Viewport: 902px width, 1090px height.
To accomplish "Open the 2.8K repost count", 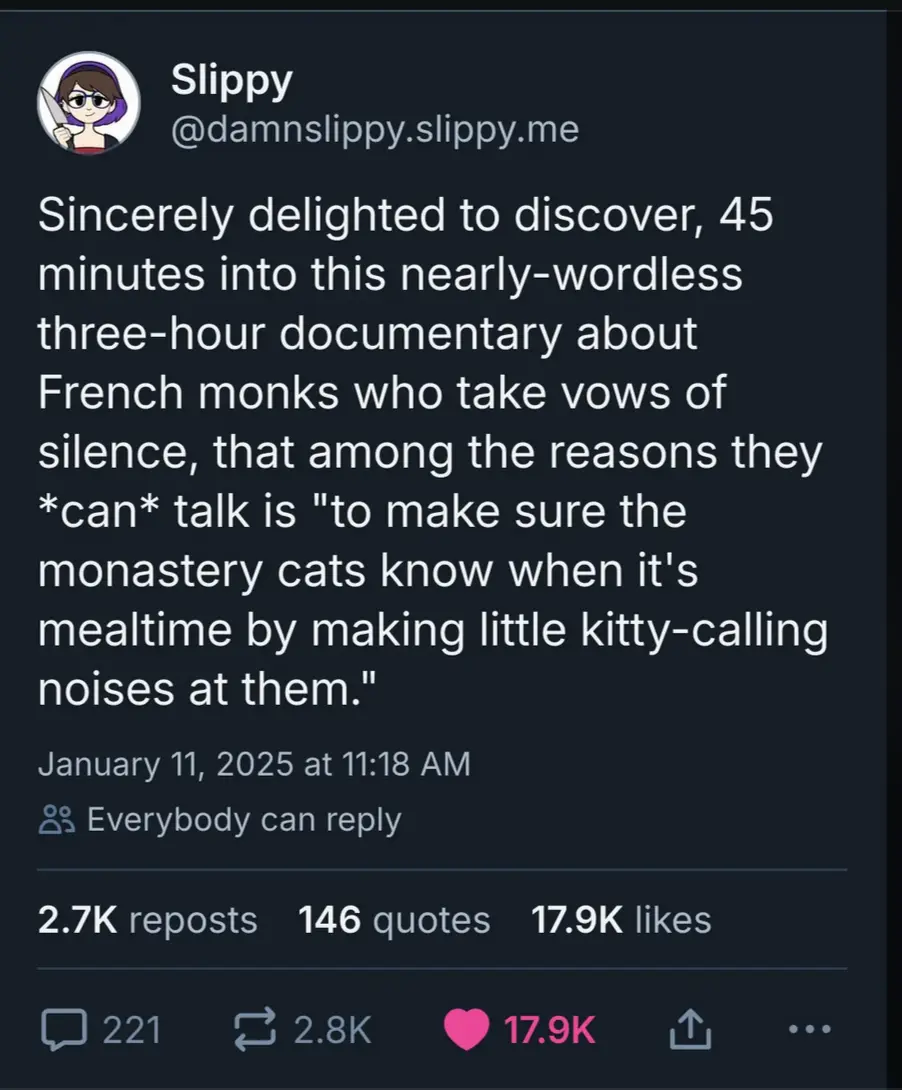I will (332, 1030).
